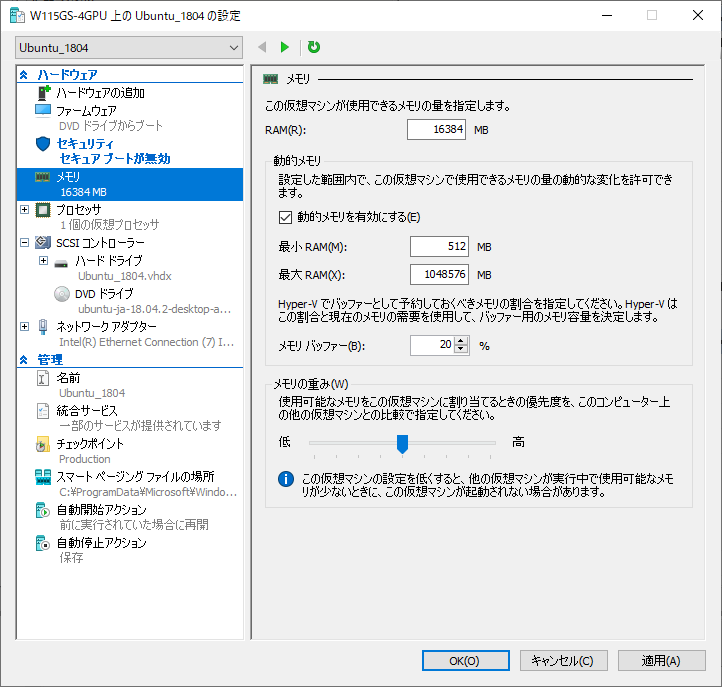The image size is (722, 687).
Task: Click the memory chip icon in selected メモリ row
Action: point(42,177)
